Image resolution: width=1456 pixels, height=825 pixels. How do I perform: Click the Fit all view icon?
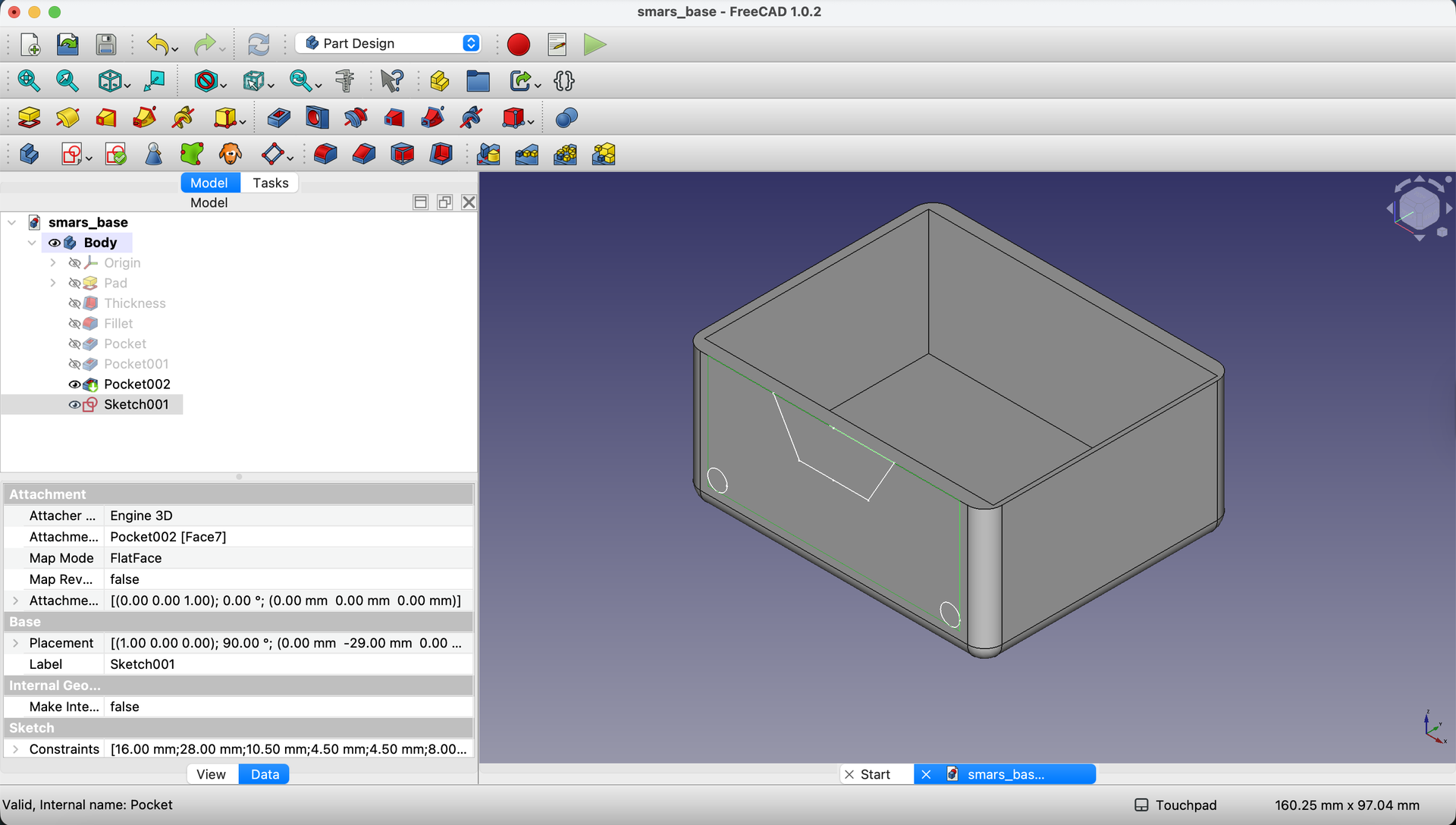(29, 80)
